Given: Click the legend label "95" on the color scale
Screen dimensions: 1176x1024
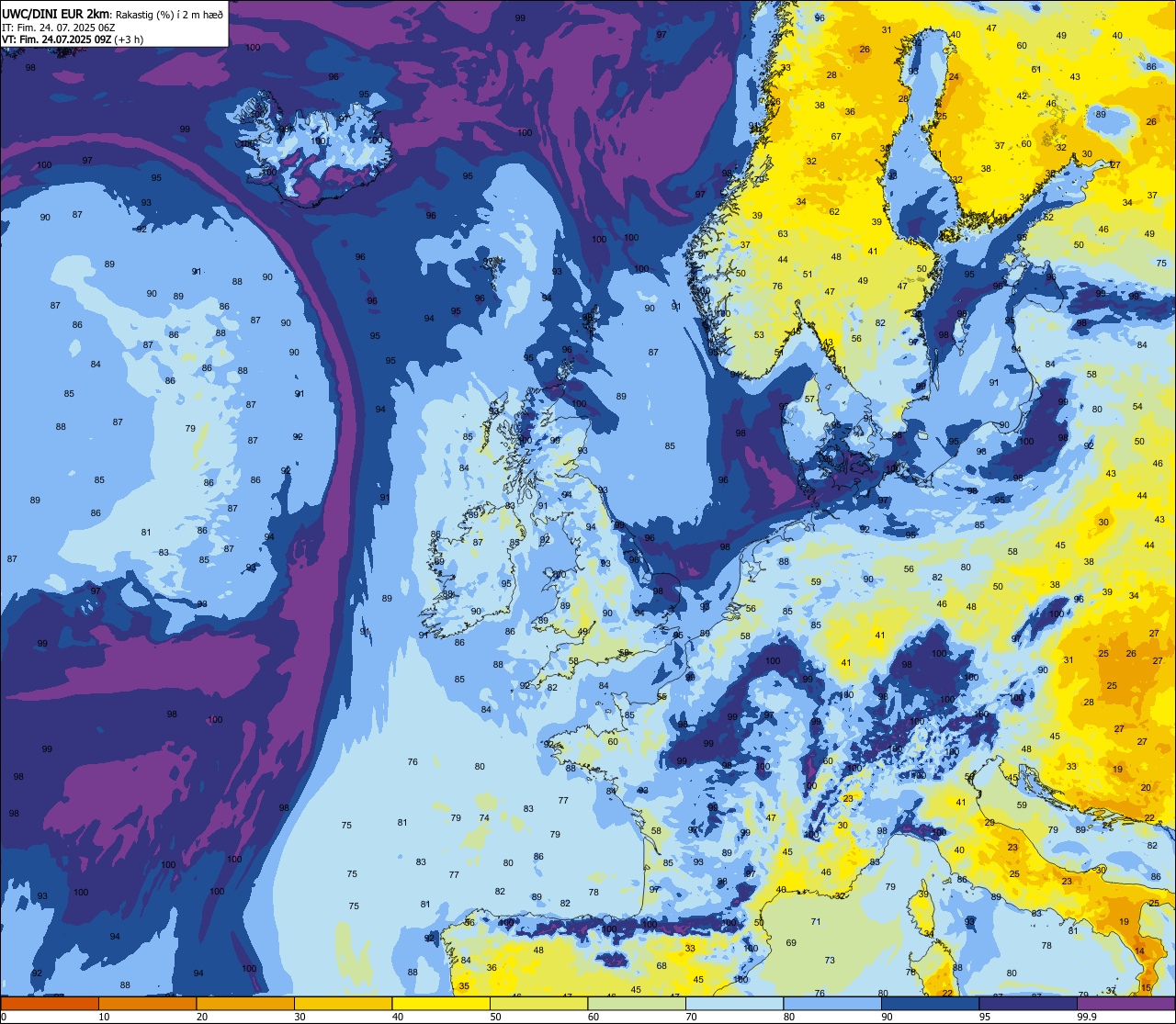Looking at the screenshot, I should pyautogui.click(x=985, y=1017).
